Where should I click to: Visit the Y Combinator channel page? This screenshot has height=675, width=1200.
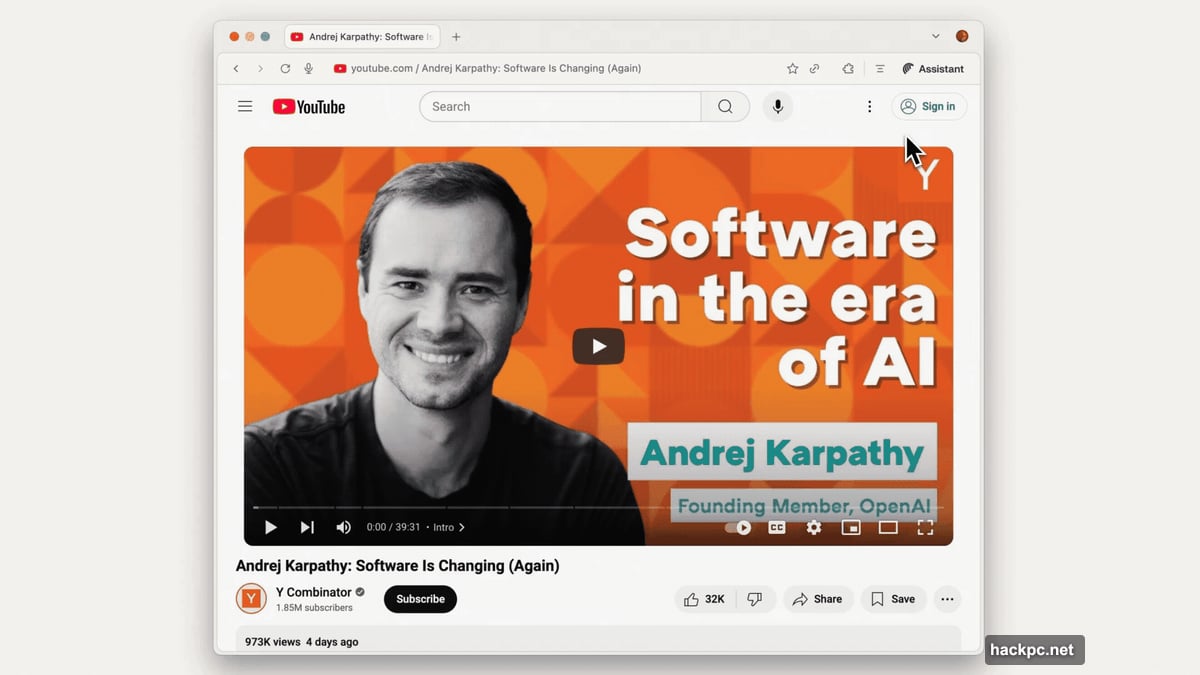coord(311,591)
